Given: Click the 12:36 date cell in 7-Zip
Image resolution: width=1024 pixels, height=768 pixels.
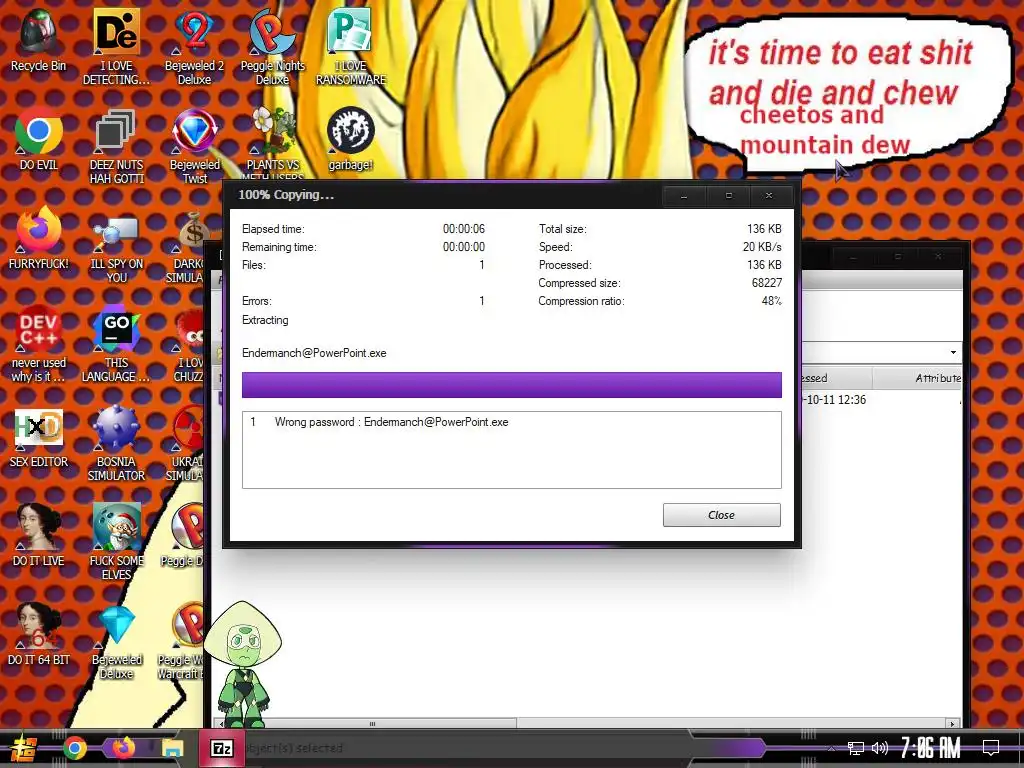Looking at the screenshot, I should point(836,400).
